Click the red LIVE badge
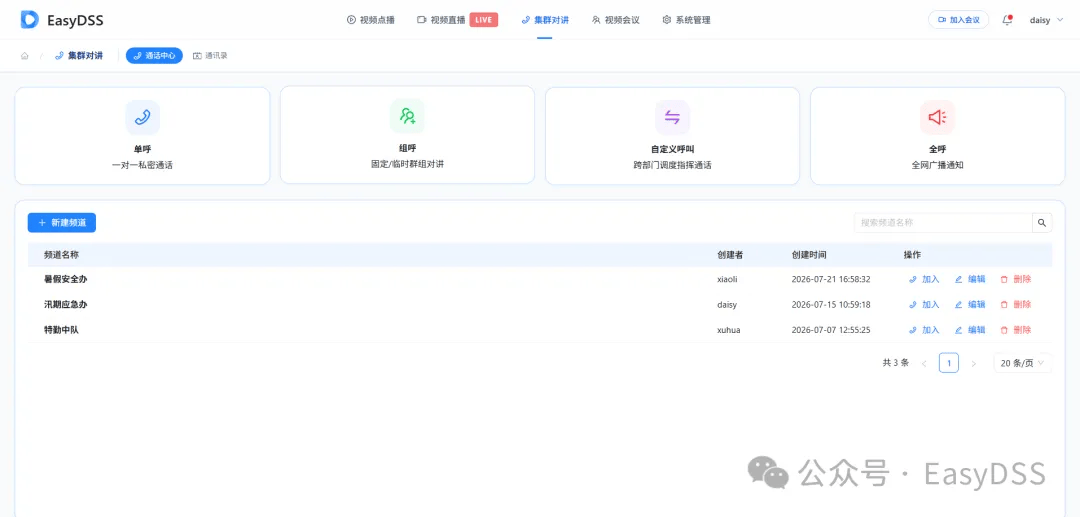This screenshot has height=517, width=1080. click(484, 20)
